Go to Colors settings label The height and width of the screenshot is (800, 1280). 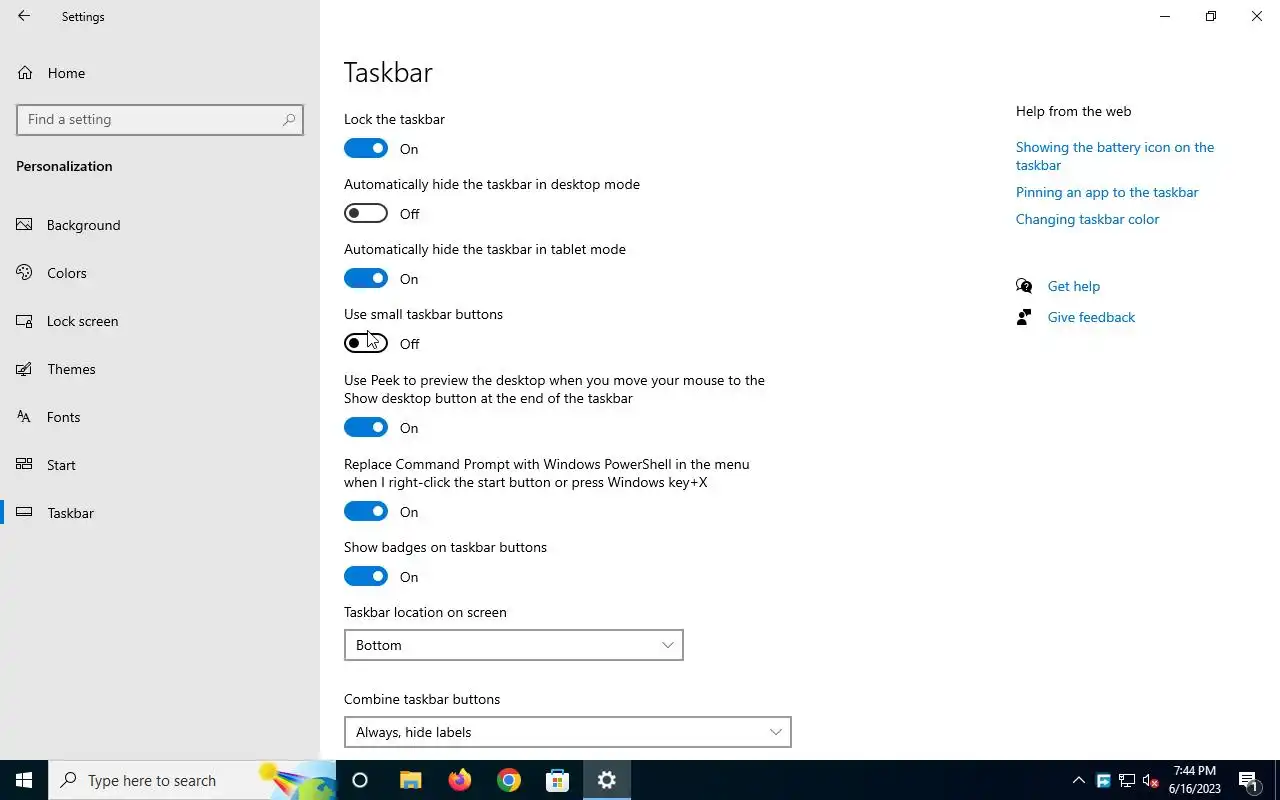(67, 273)
